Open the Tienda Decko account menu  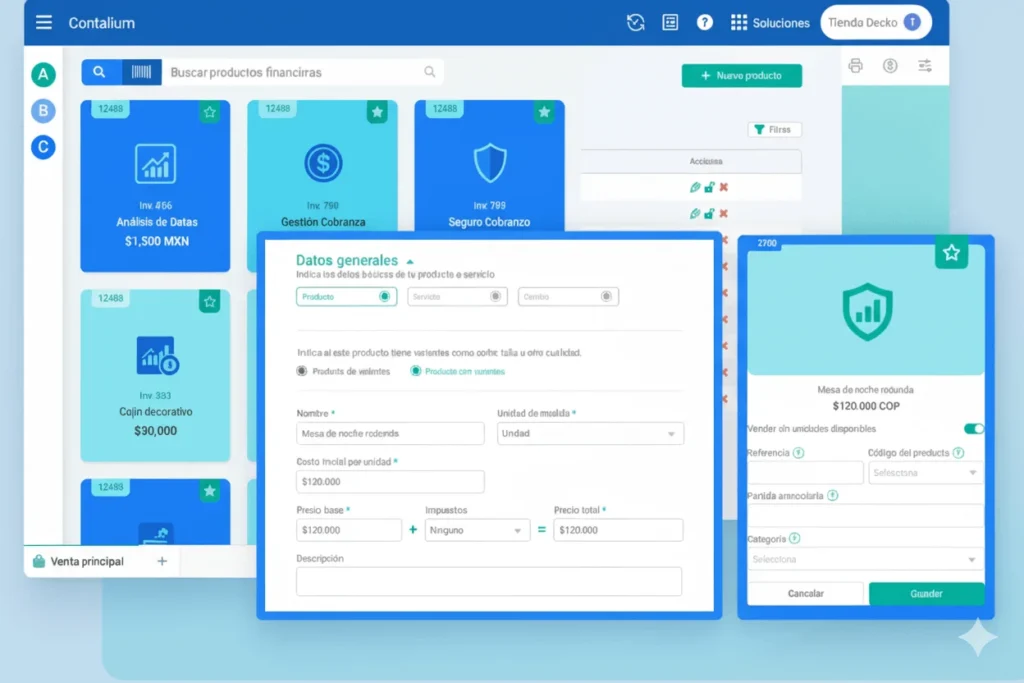pos(875,22)
